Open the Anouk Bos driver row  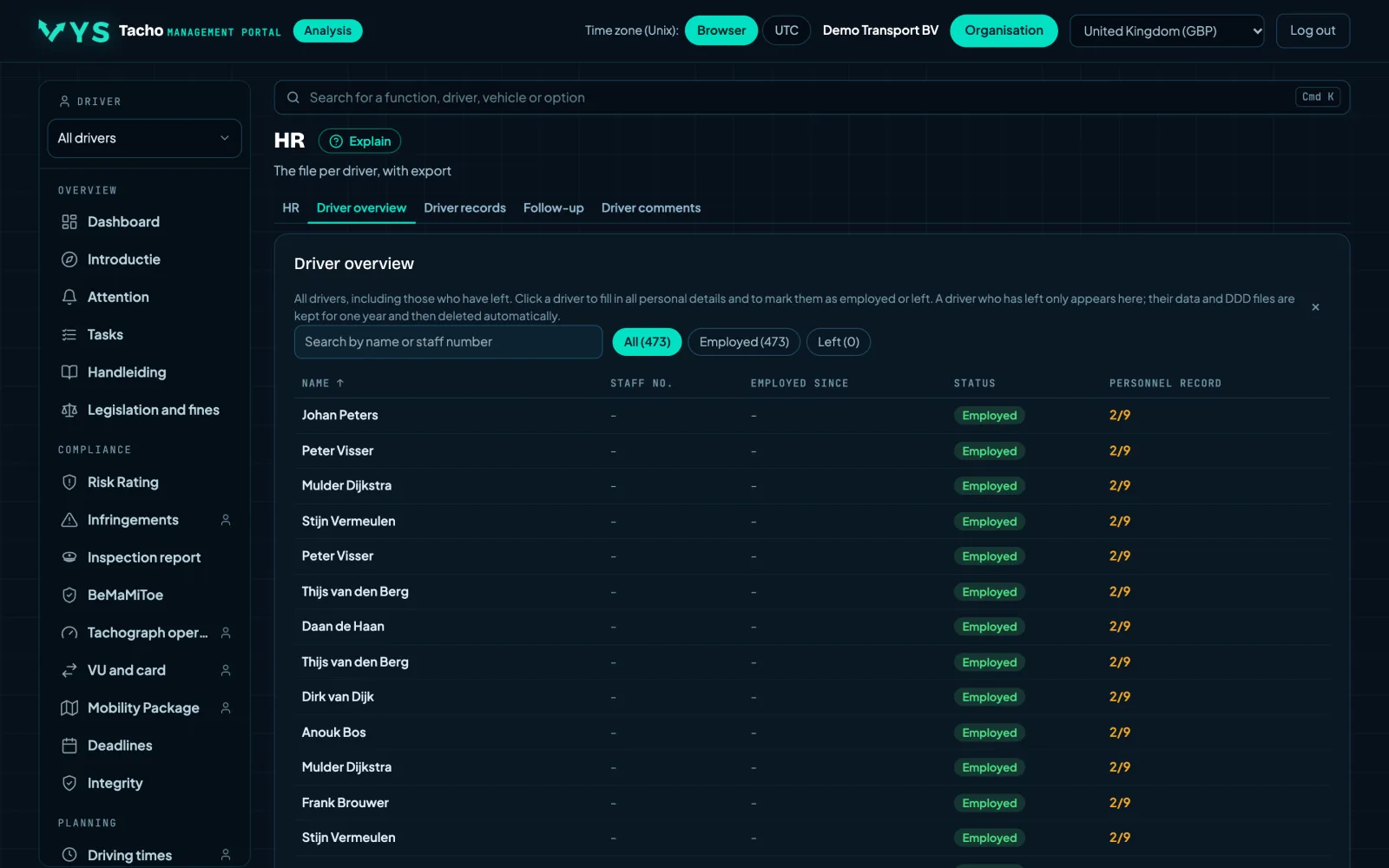(x=812, y=733)
